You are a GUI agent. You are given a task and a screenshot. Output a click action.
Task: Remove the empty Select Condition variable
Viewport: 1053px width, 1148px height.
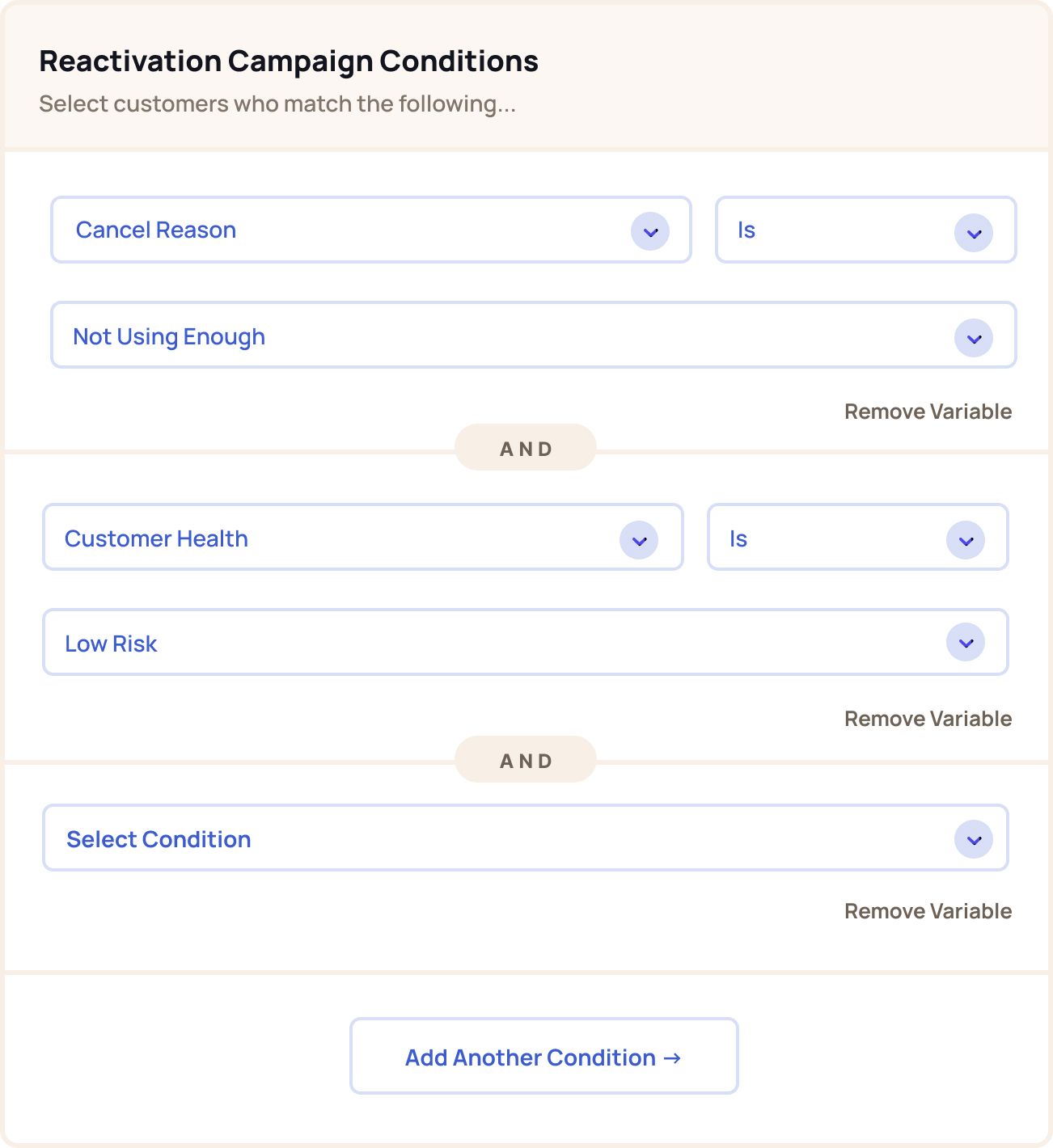[x=928, y=911]
